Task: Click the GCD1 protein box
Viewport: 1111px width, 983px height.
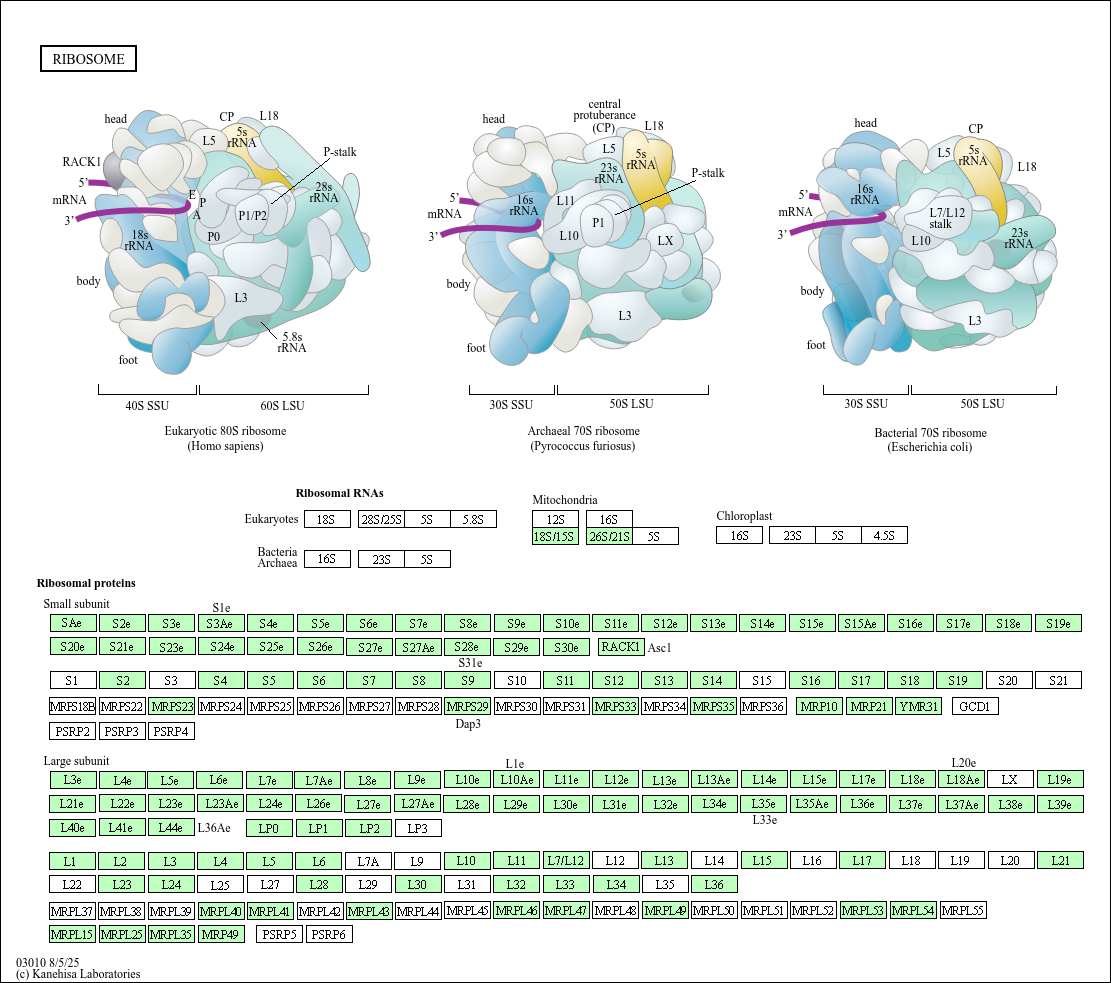Action: pyautogui.click(x=974, y=707)
